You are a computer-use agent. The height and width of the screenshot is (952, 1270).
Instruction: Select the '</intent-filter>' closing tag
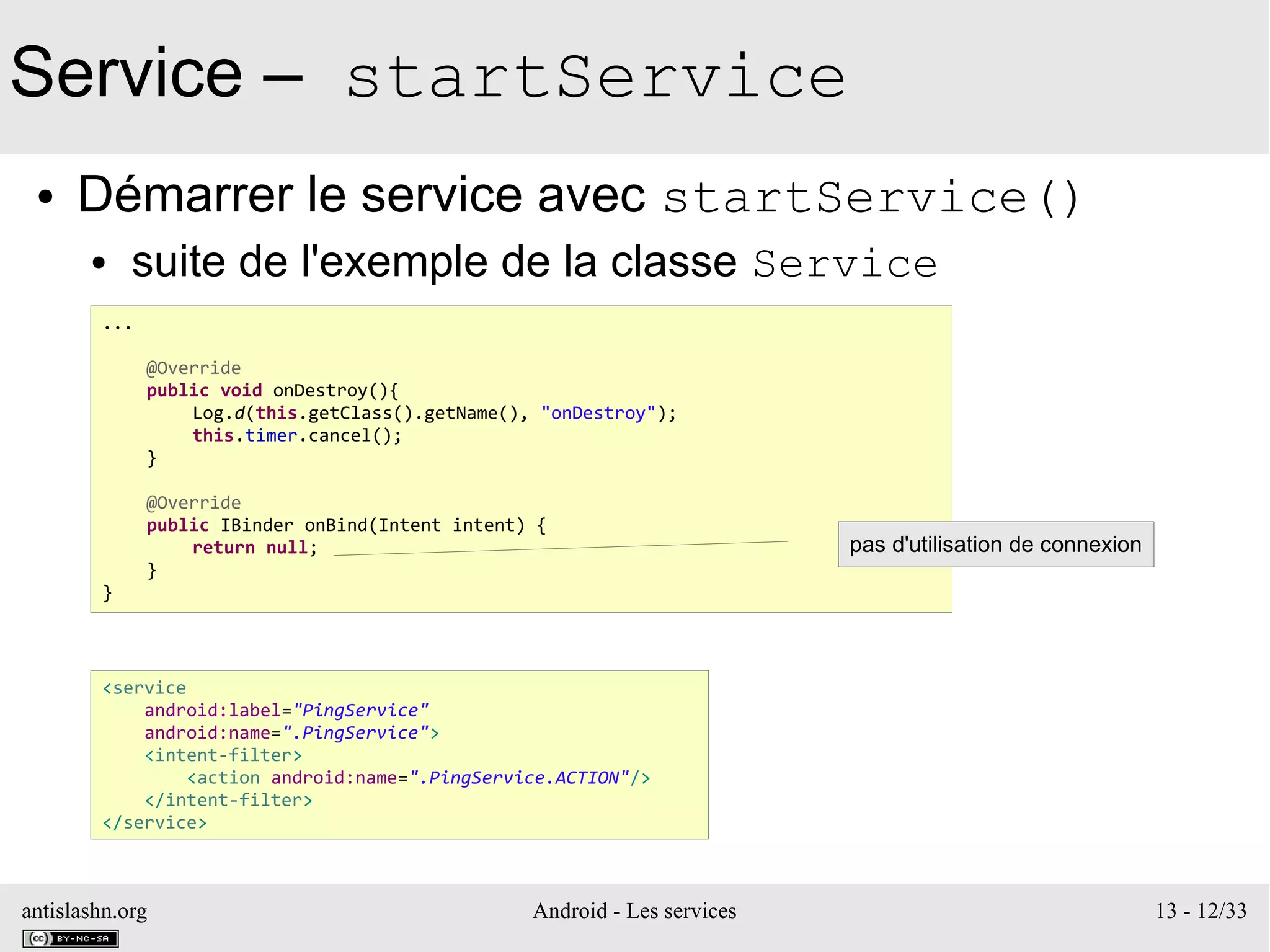228,800
